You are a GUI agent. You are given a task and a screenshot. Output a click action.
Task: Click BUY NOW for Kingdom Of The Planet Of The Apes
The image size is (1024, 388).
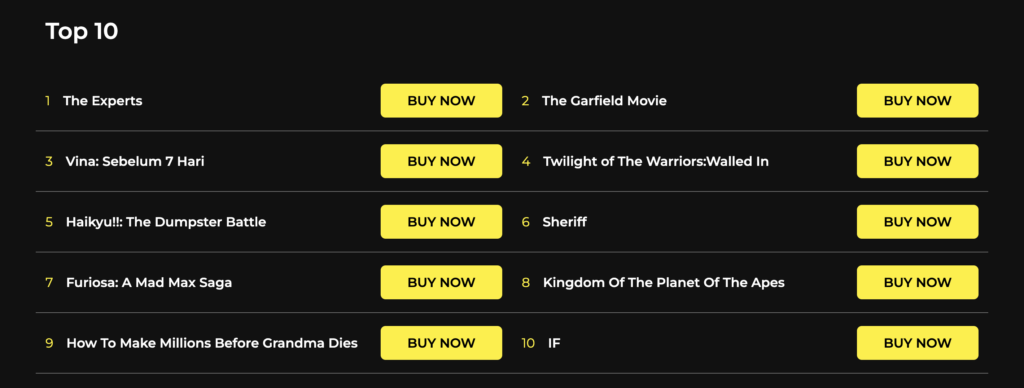tap(918, 282)
